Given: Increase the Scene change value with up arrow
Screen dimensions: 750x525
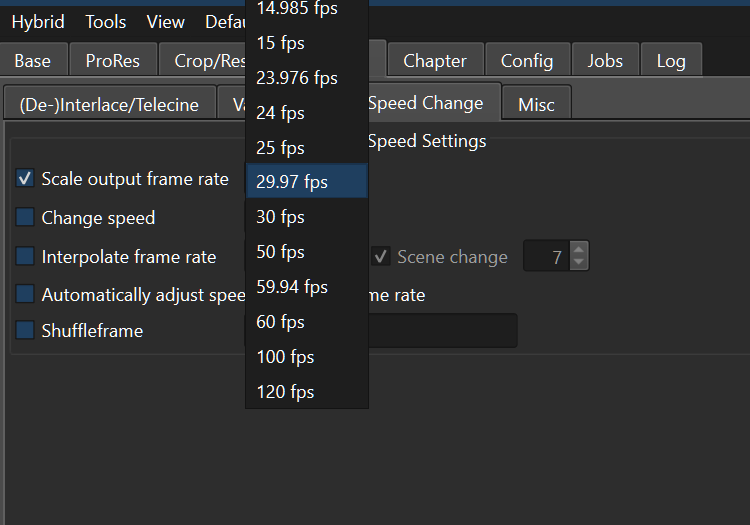Looking at the screenshot, I should point(579,250).
